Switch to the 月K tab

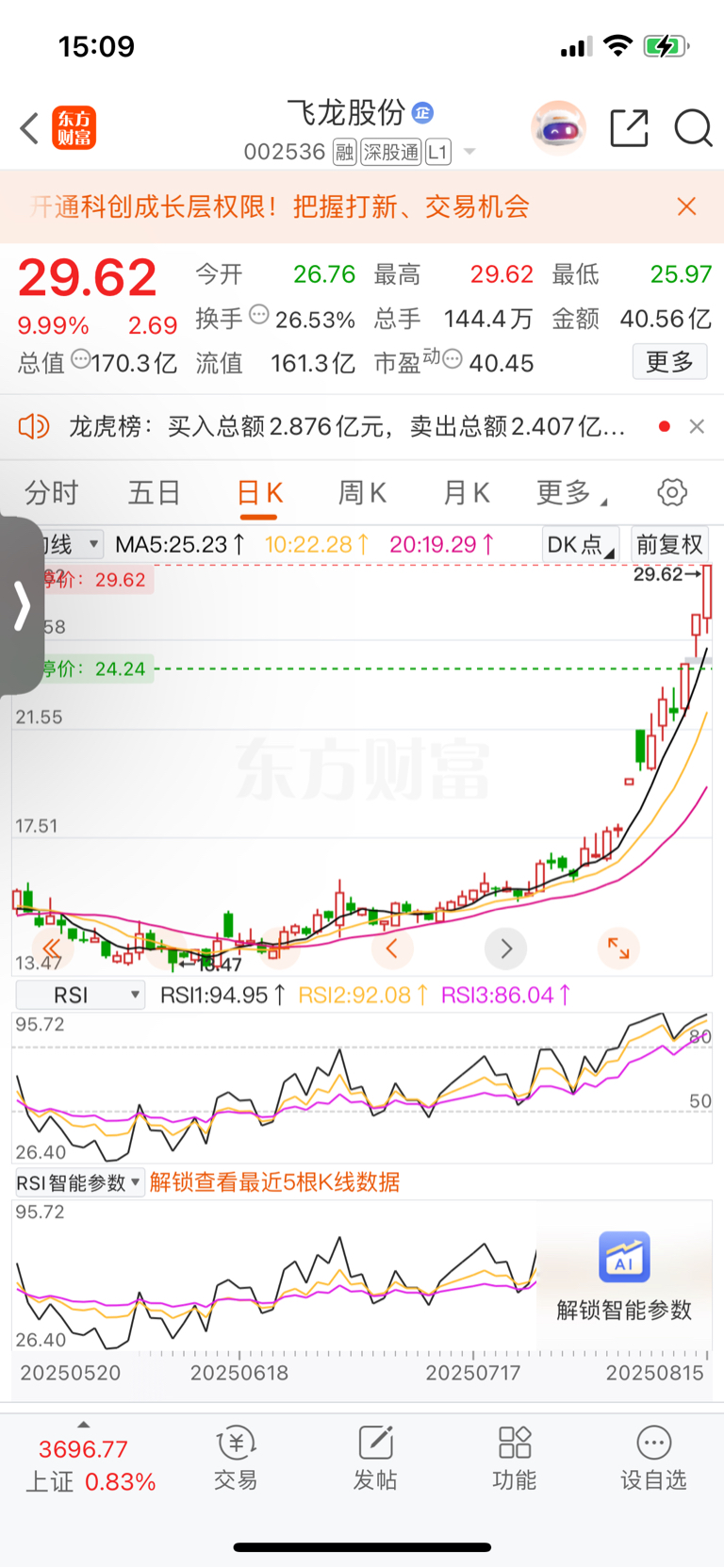pyautogui.click(x=466, y=492)
